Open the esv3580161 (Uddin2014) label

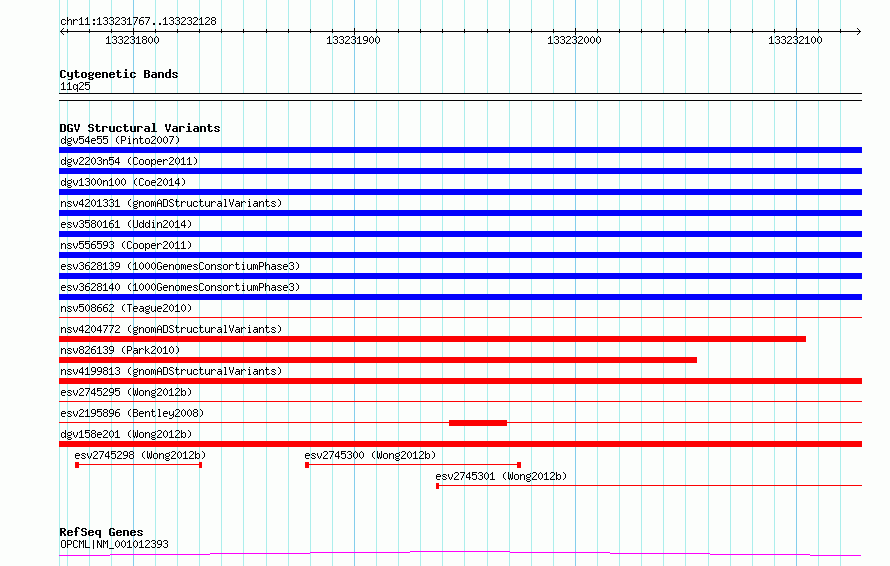pyautogui.click(x=126, y=224)
